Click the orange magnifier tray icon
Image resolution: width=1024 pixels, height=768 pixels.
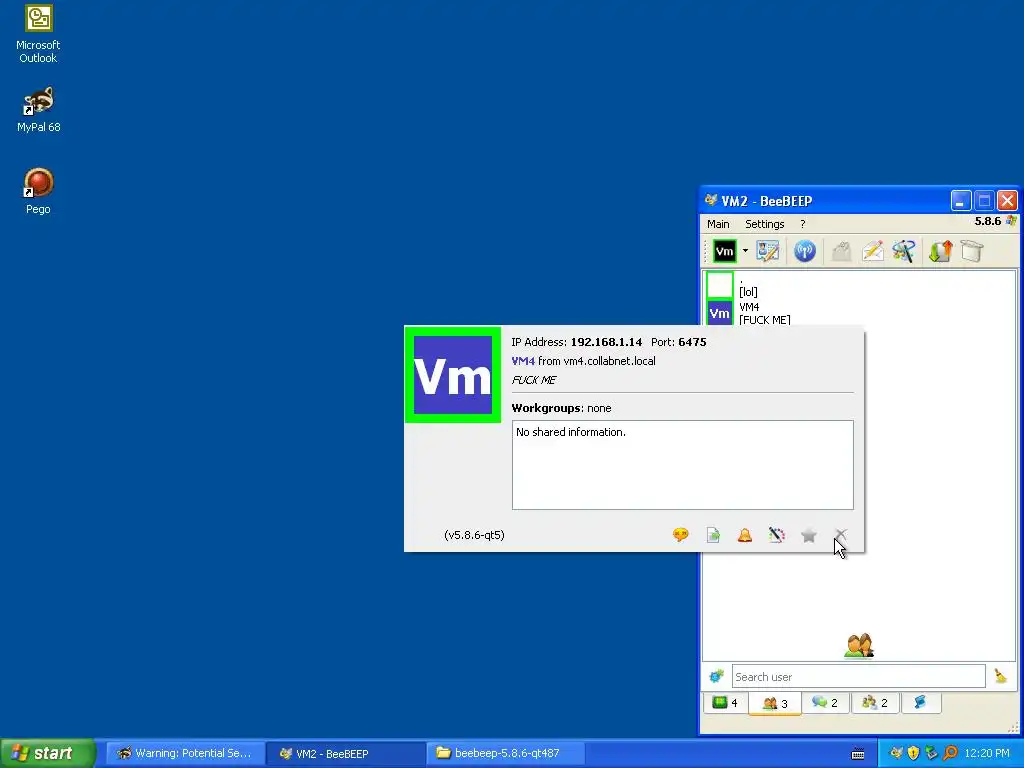950,753
